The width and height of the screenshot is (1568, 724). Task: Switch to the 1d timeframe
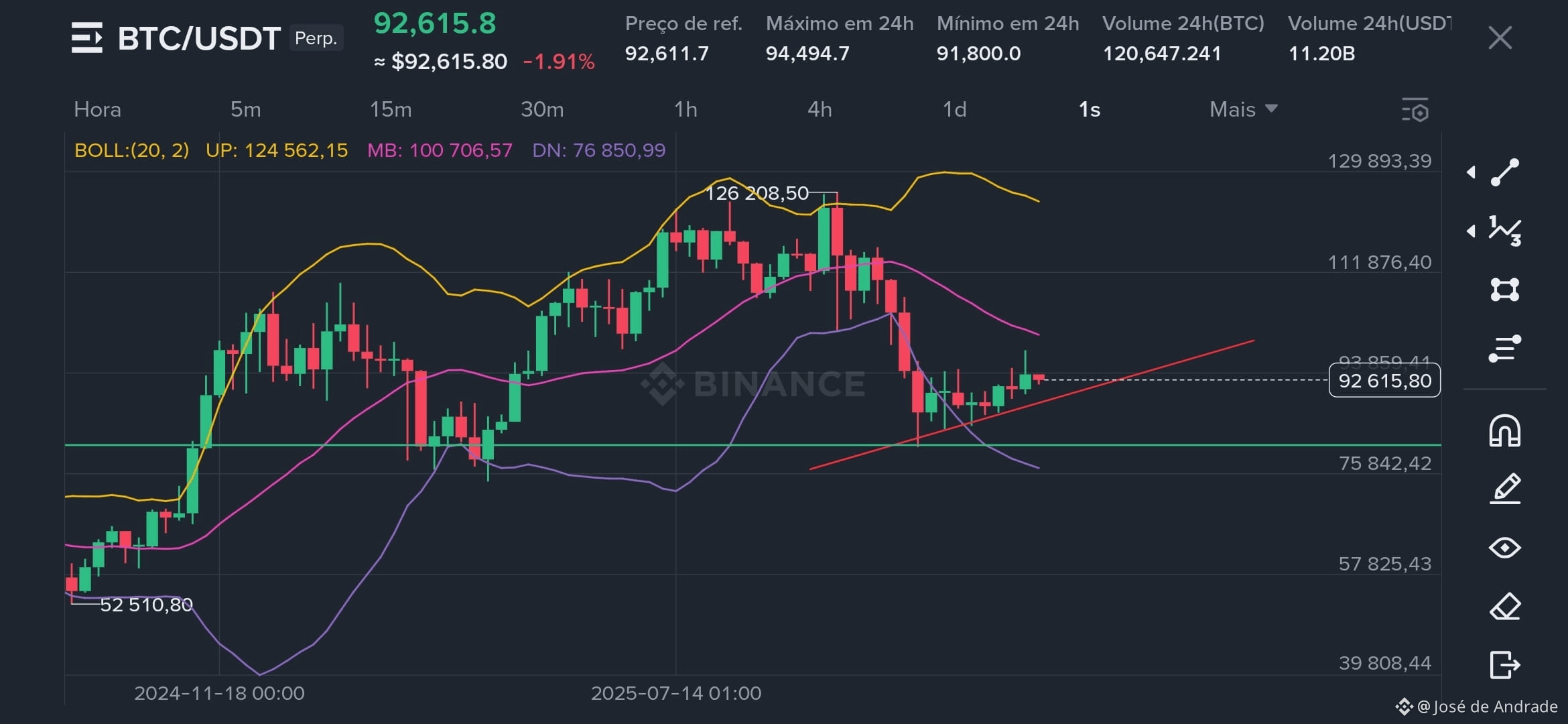coord(955,109)
